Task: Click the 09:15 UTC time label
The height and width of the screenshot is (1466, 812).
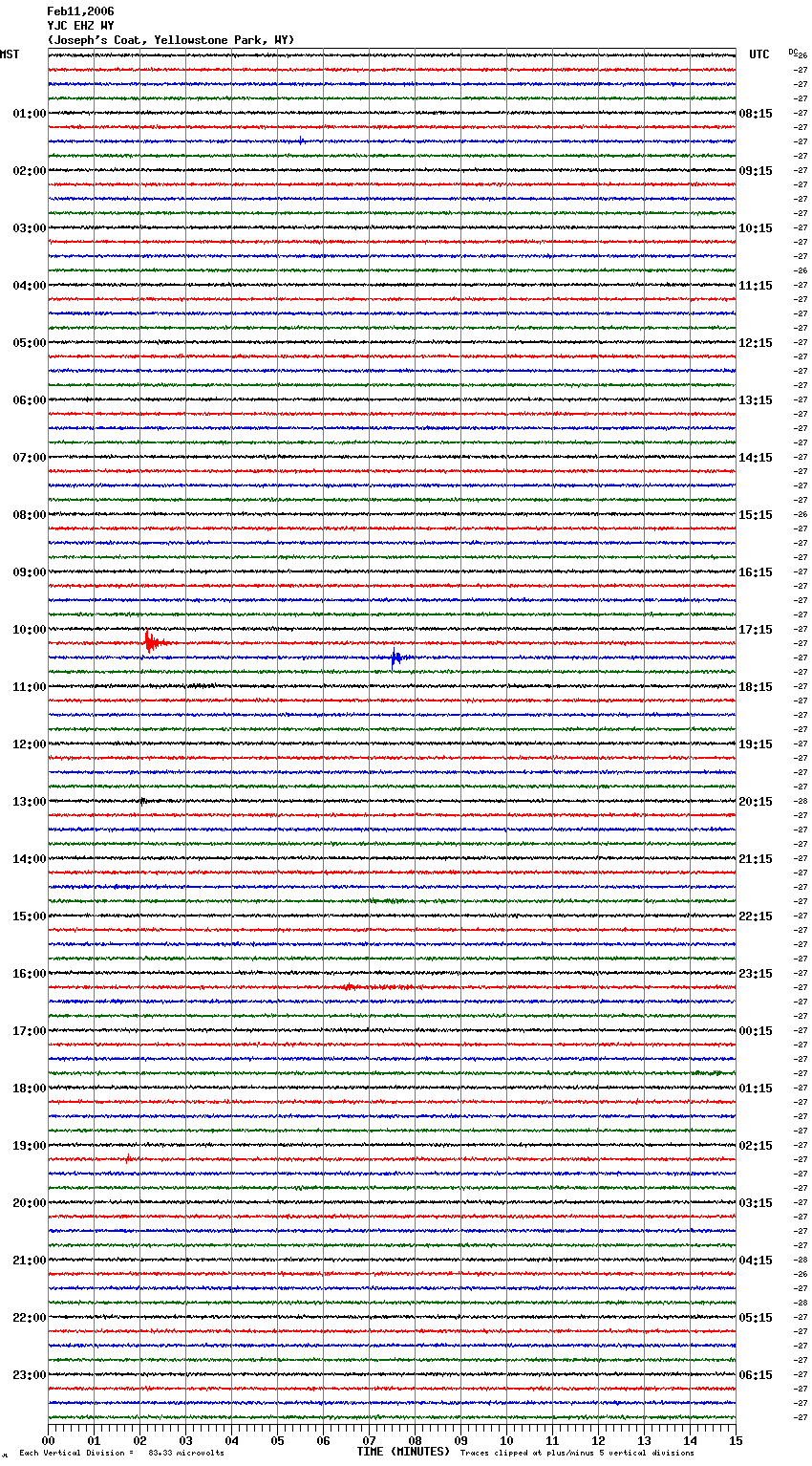Action: (x=756, y=171)
